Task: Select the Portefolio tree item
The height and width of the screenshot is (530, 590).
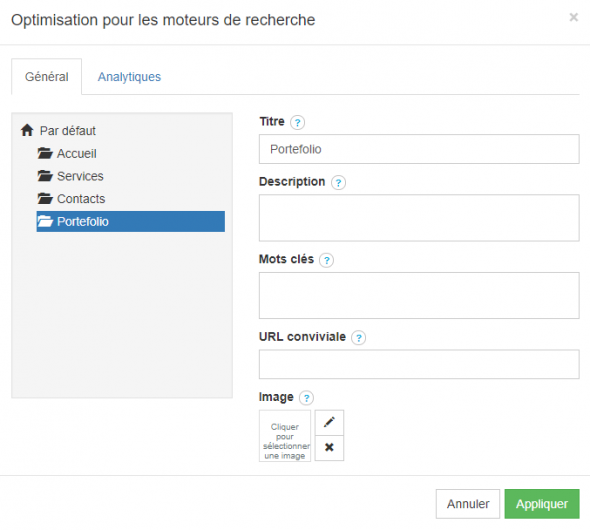Action: [x=131, y=221]
